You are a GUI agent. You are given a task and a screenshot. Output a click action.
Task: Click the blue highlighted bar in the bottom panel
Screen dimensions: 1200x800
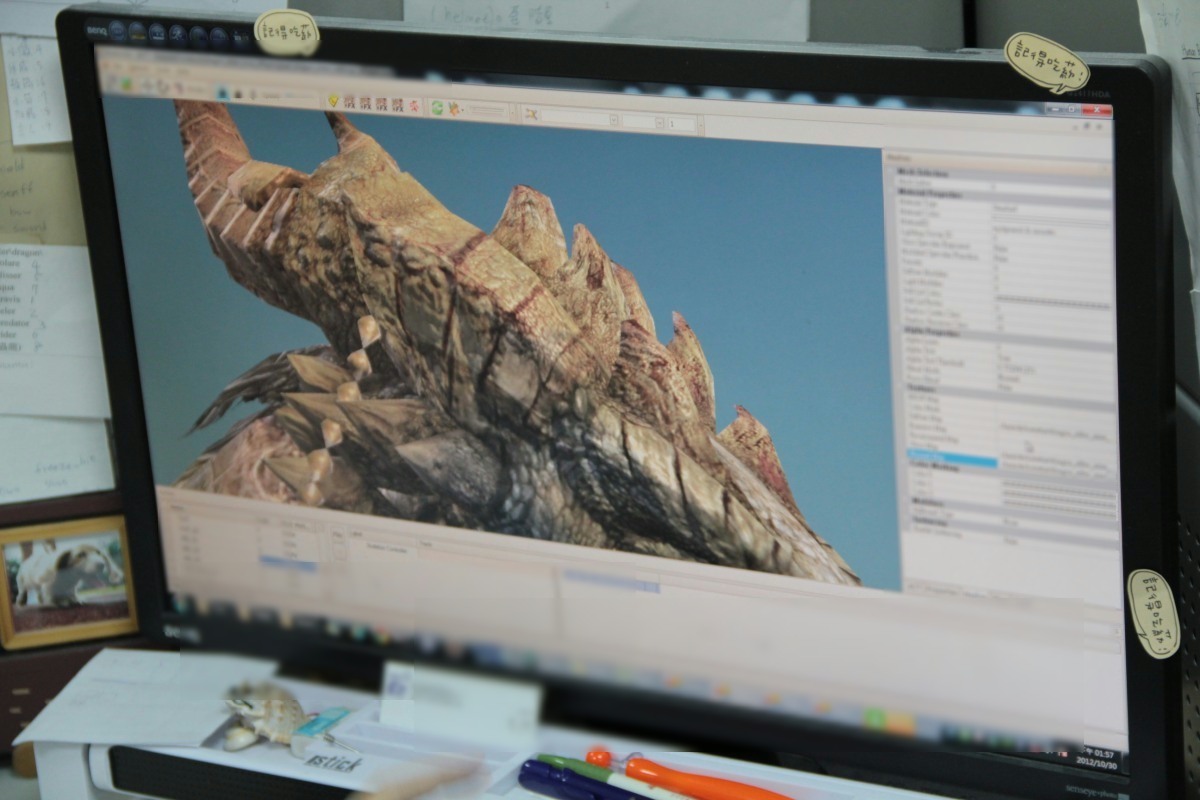pyautogui.click(x=610, y=580)
